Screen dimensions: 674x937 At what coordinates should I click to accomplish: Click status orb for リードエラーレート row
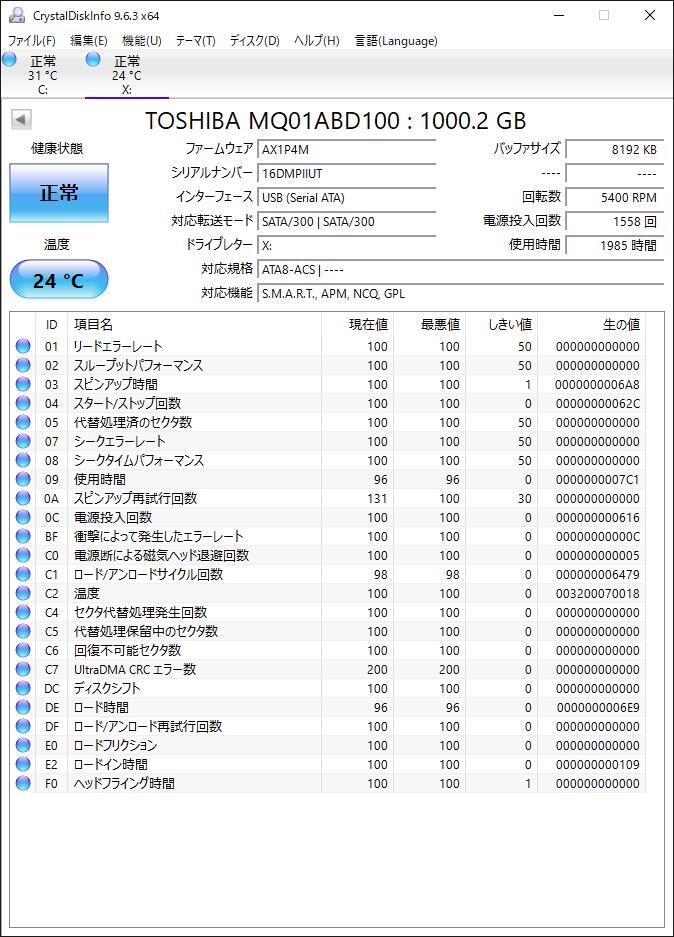tap(23, 346)
